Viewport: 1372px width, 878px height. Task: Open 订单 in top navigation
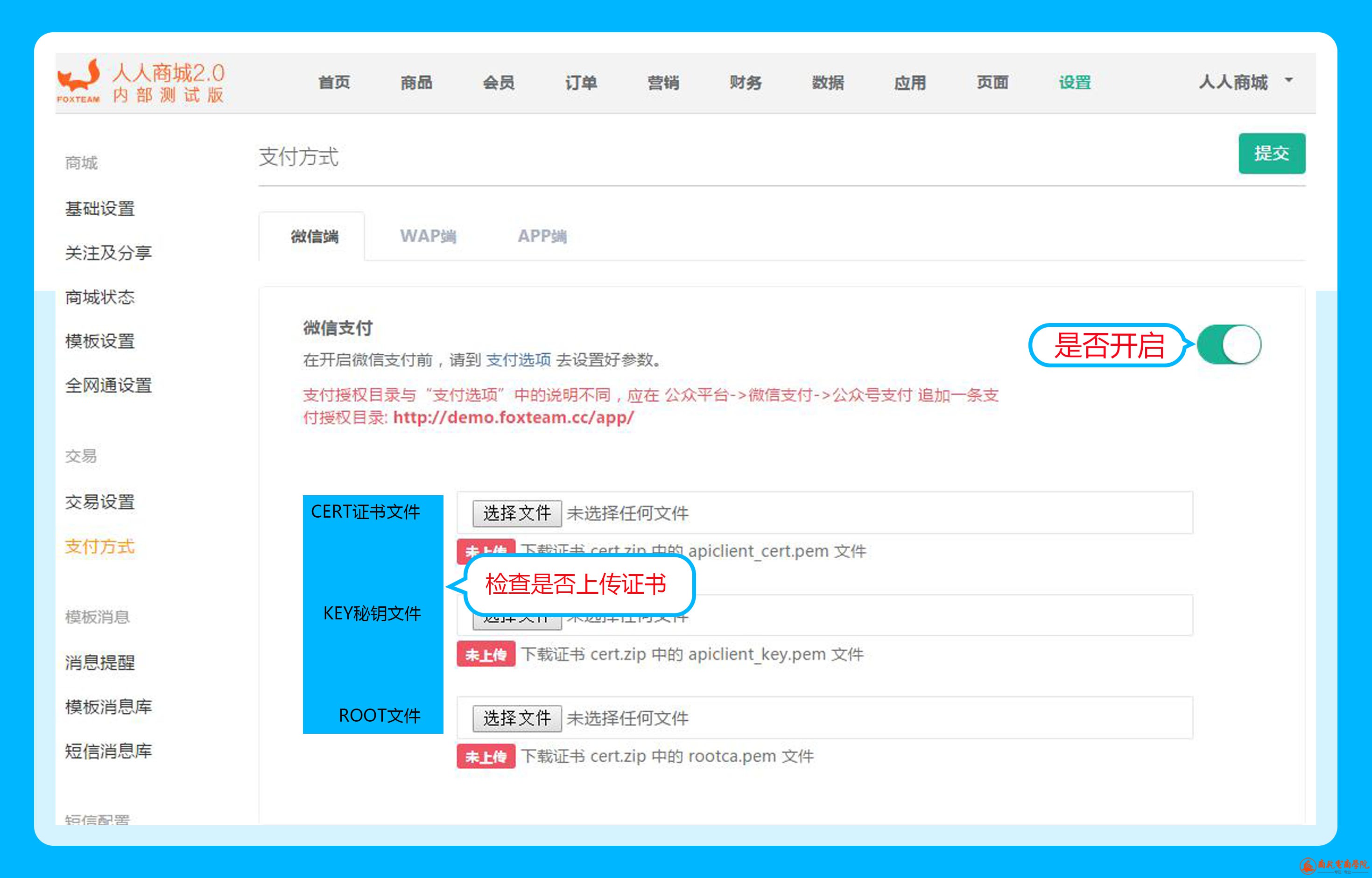581,83
